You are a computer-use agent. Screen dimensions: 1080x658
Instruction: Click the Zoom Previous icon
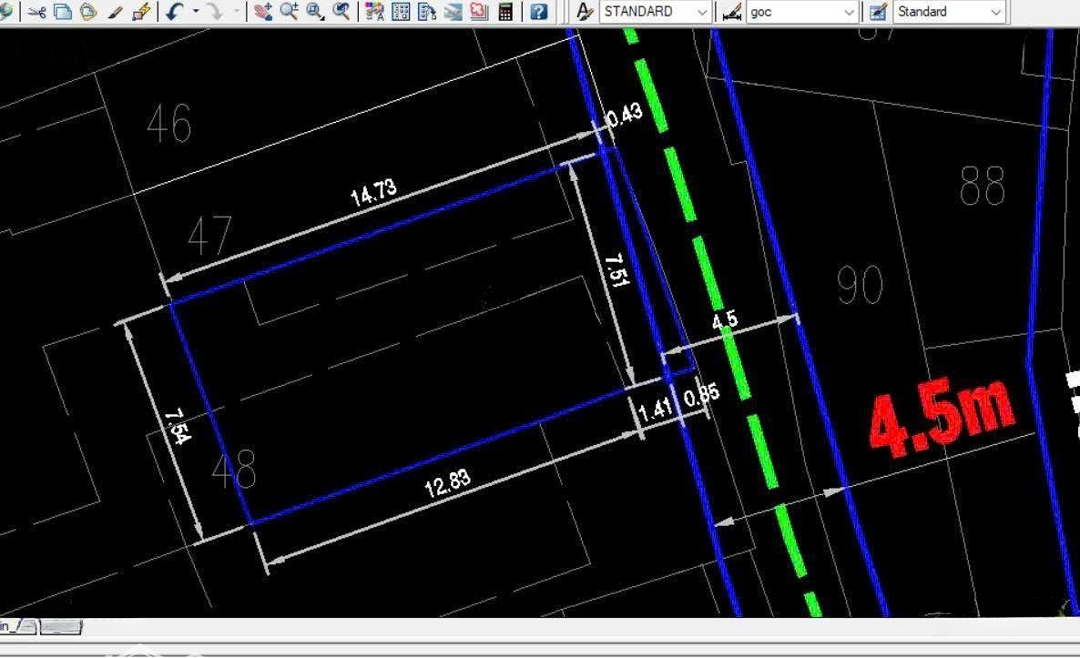342,12
